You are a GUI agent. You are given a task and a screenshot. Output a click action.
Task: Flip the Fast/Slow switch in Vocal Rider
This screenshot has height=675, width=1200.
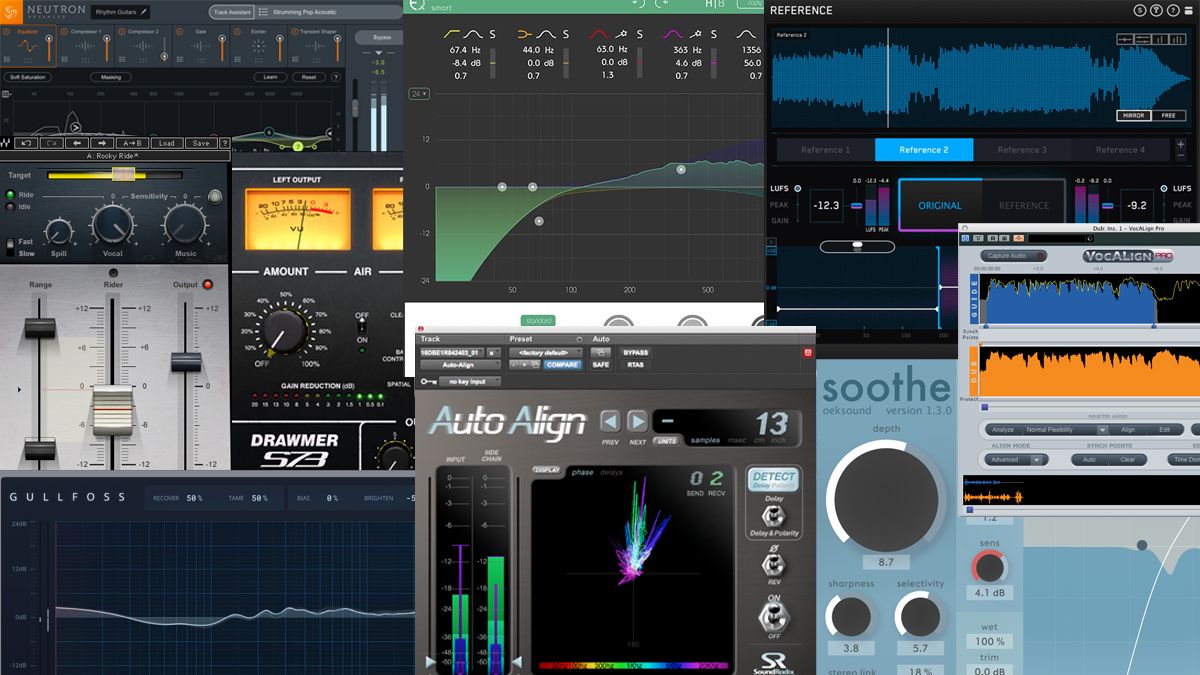(x=9, y=247)
